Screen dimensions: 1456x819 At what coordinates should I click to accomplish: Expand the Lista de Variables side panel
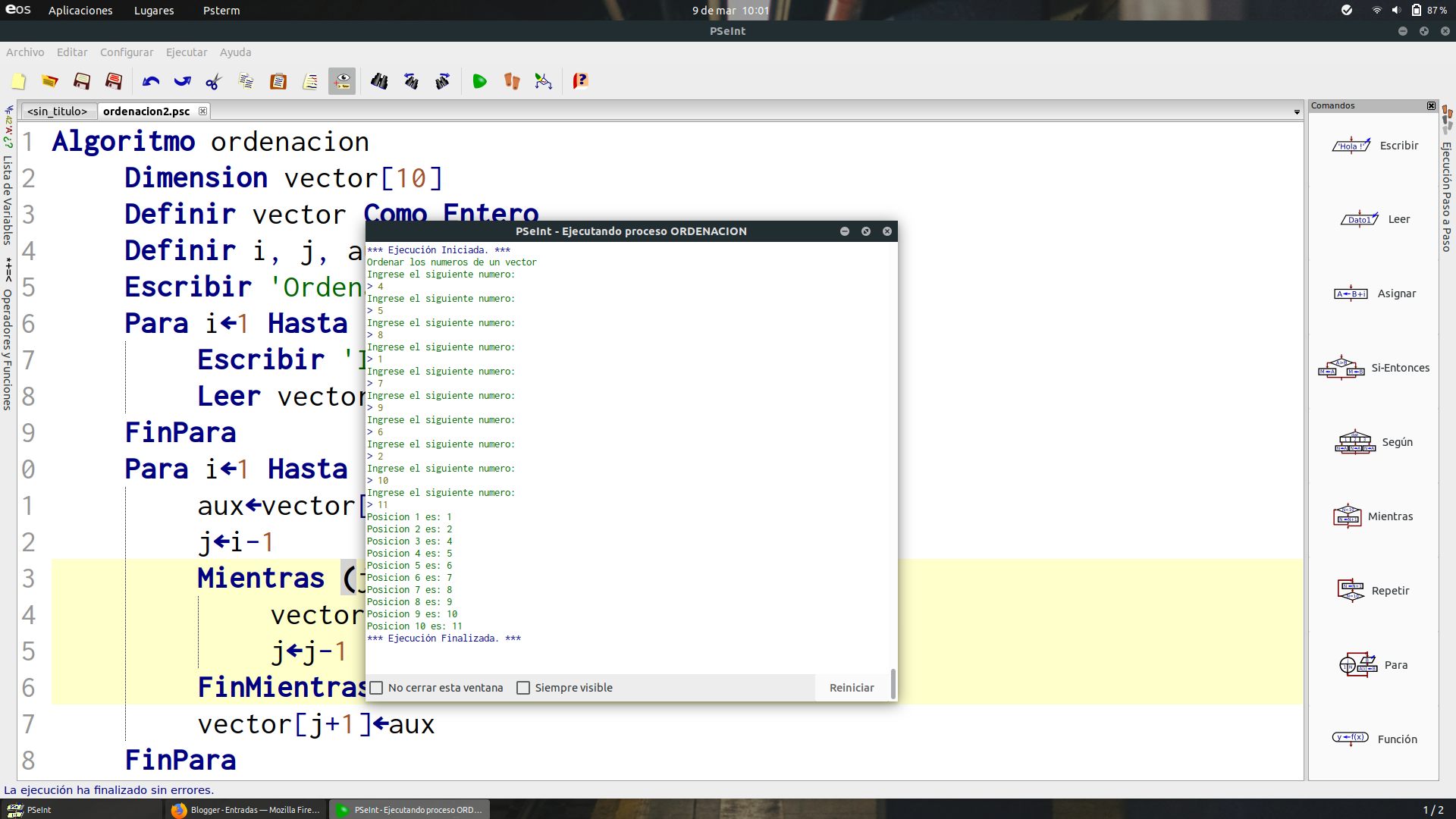[x=8, y=199]
